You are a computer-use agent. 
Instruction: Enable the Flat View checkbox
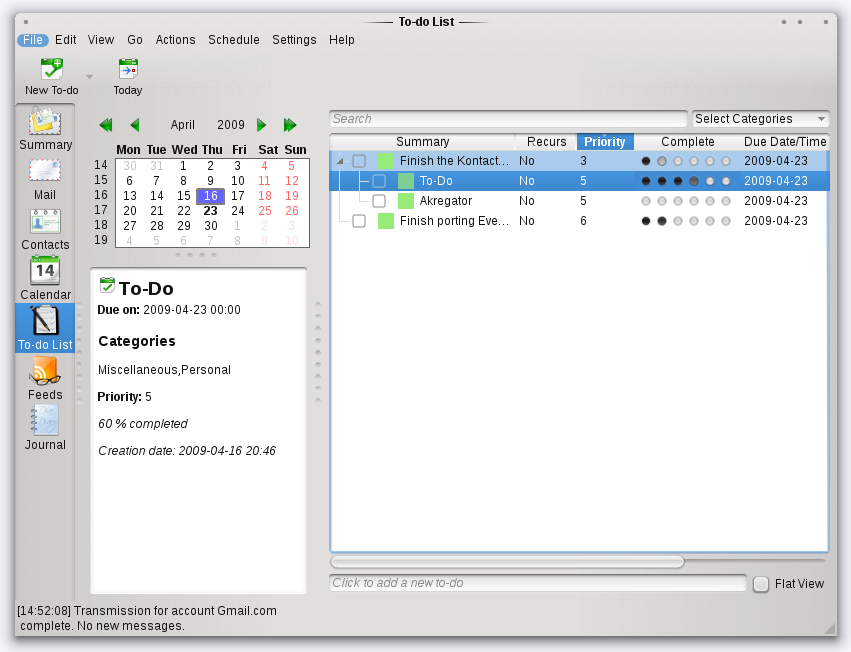coord(761,584)
